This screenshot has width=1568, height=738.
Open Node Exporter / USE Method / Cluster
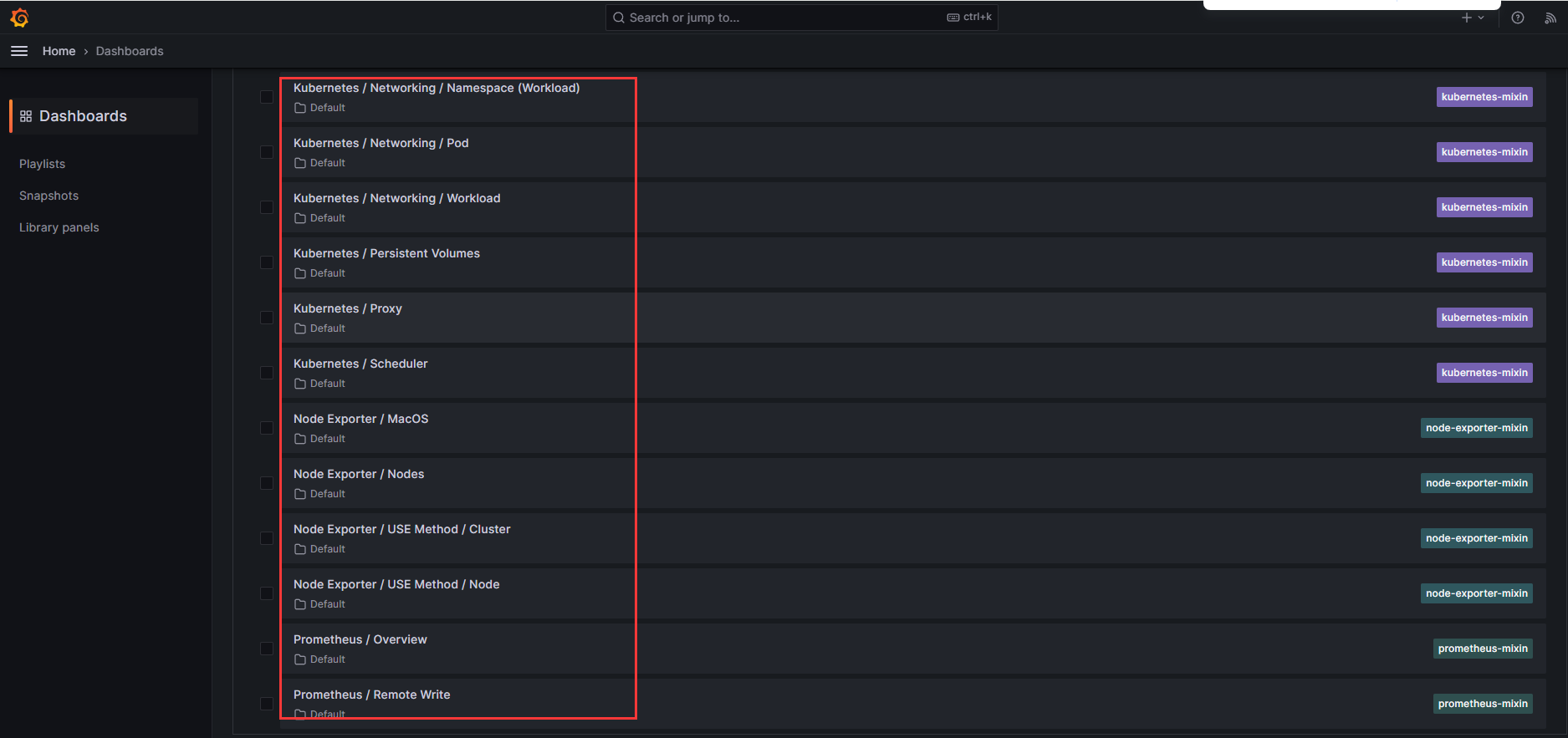(401, 529)
